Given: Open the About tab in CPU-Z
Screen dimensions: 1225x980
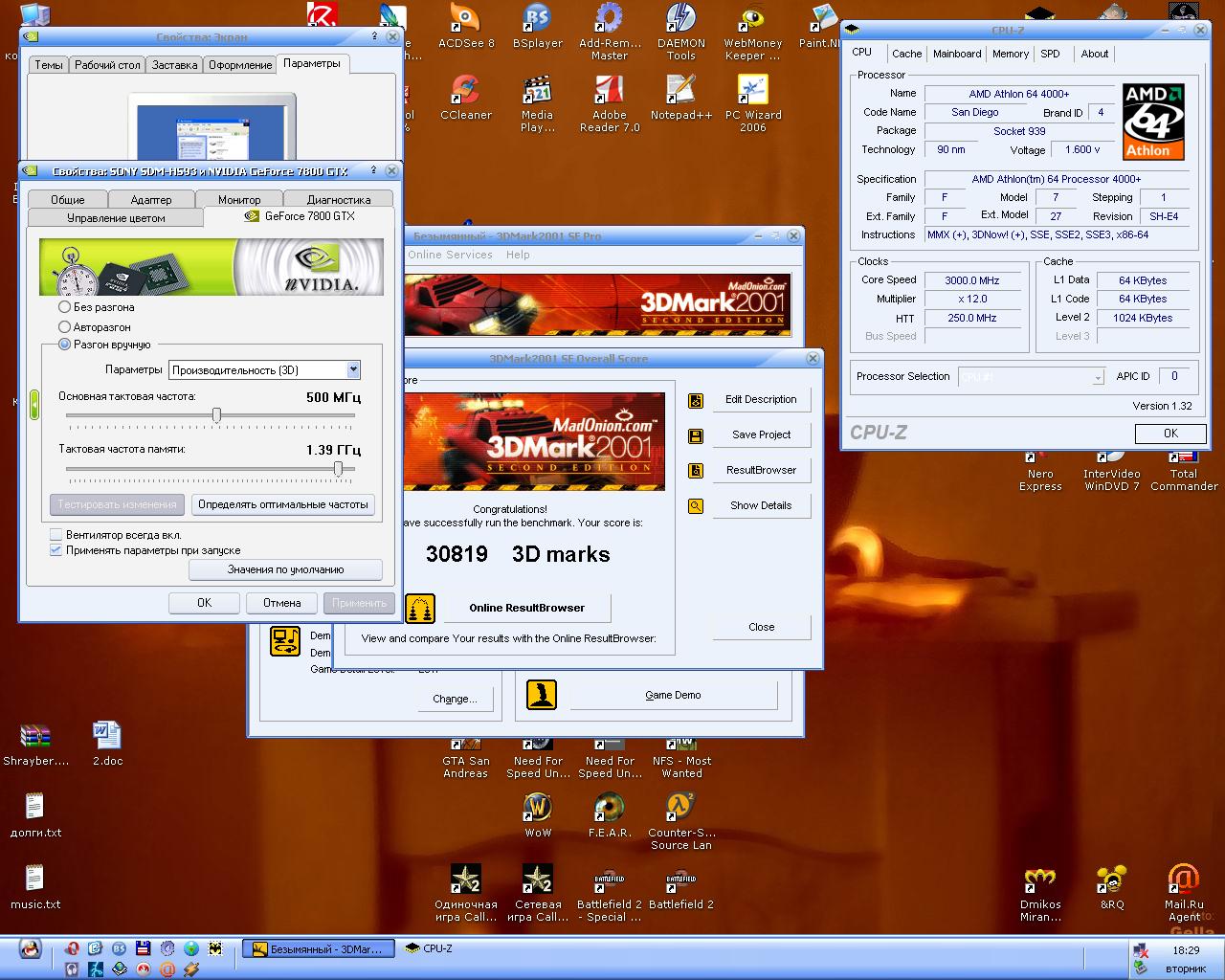Looking at the screenshot, I should pos(1094,54).
